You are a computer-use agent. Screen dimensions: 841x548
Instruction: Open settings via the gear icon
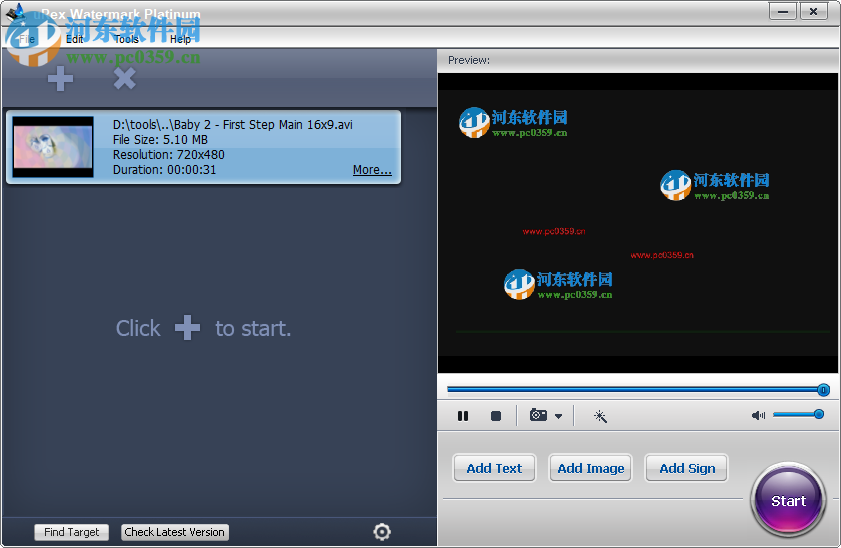pos(382,531)
